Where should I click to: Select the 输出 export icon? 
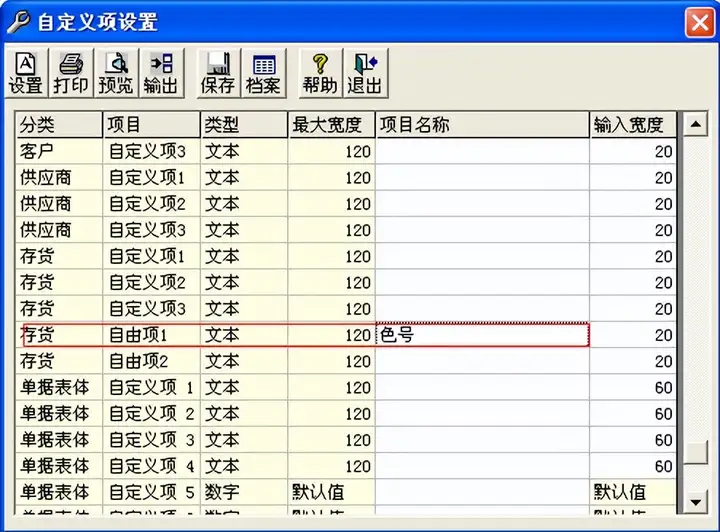click(x=162, y=73)
